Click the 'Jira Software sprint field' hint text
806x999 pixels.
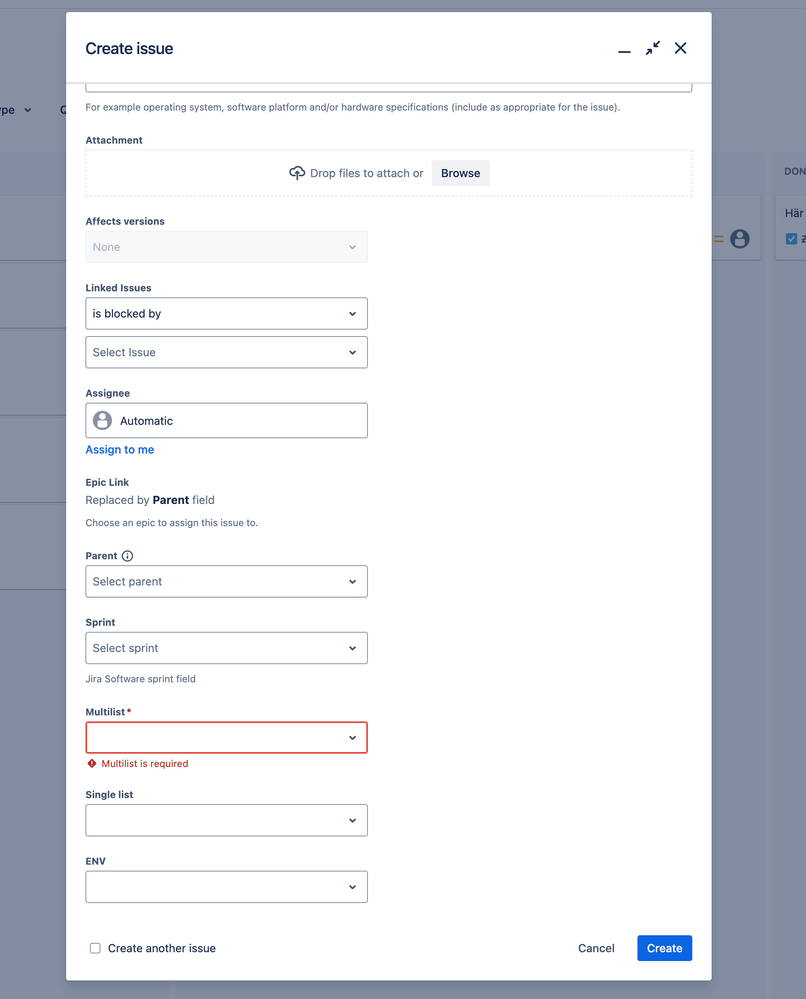[140, 679]
